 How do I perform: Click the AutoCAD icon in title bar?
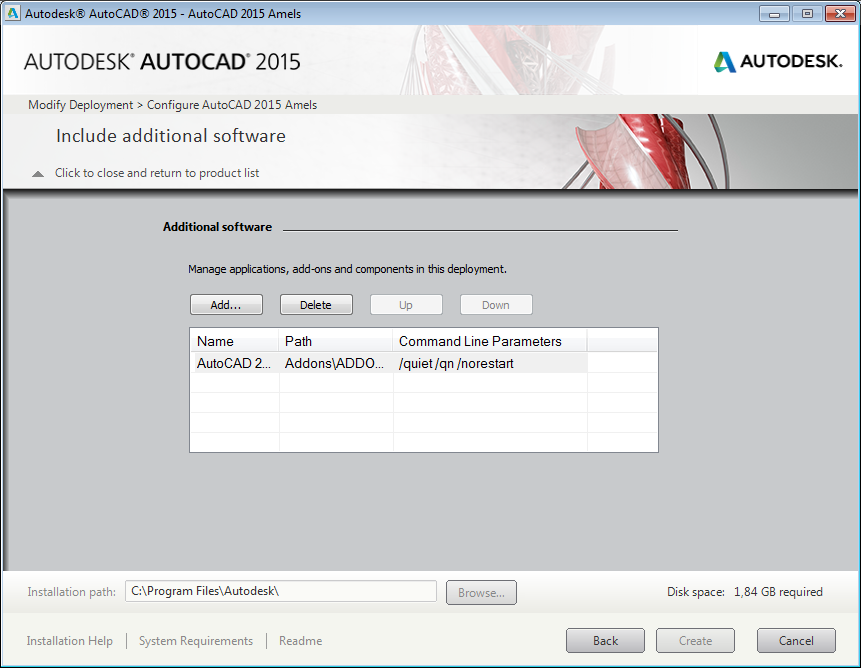(13, 13)
